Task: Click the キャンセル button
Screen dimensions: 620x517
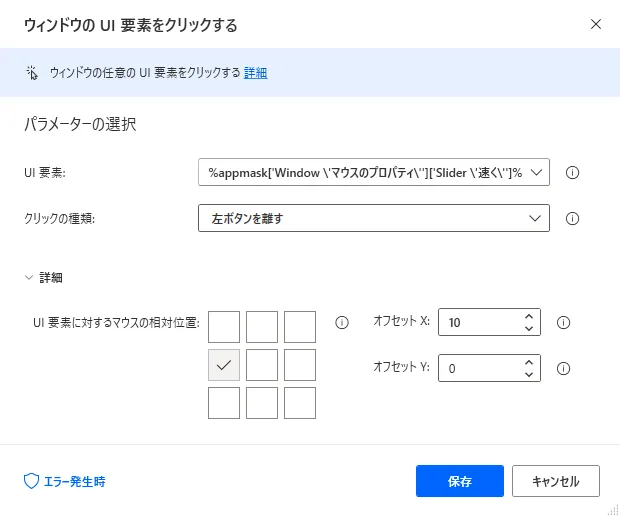Action: (555, 481)
